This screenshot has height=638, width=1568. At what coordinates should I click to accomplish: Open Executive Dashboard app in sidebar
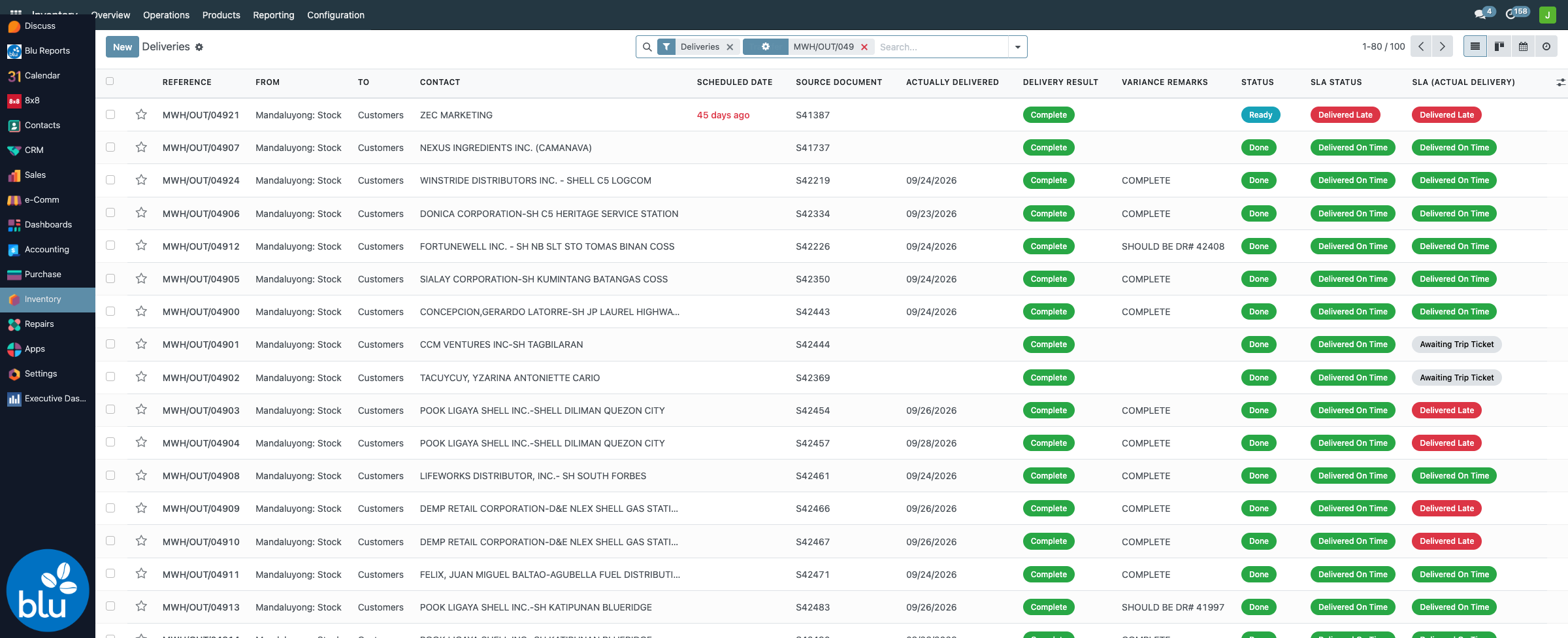48,399
